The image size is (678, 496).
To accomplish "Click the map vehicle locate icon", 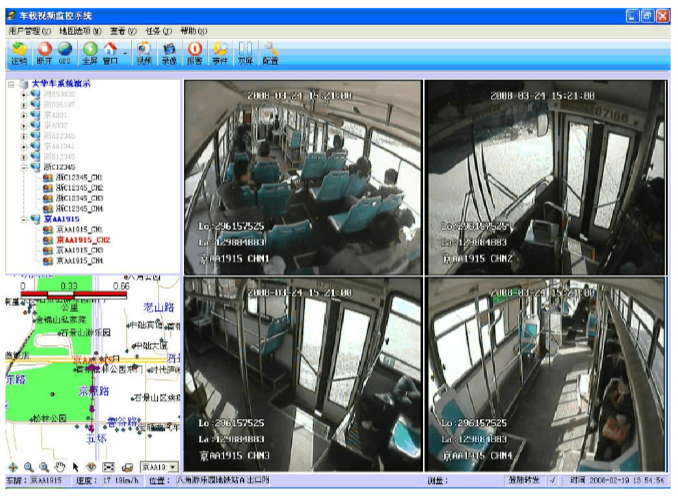I will (x=127, y=467).
